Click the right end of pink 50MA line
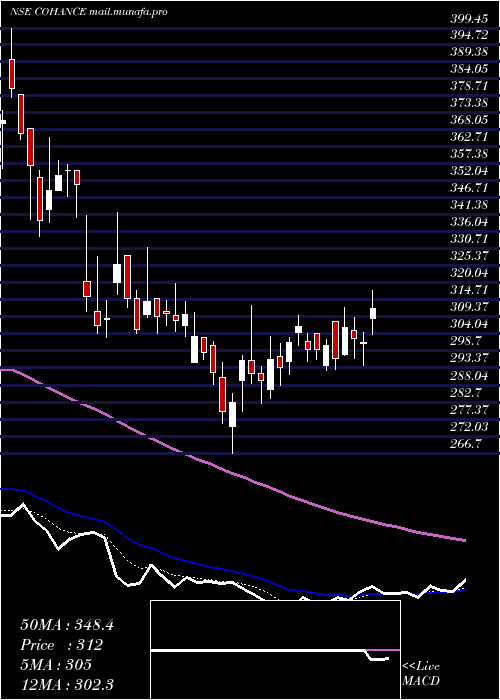Image resolution: width=500 pixels, height=700 pixels. [x=464, y=540]
